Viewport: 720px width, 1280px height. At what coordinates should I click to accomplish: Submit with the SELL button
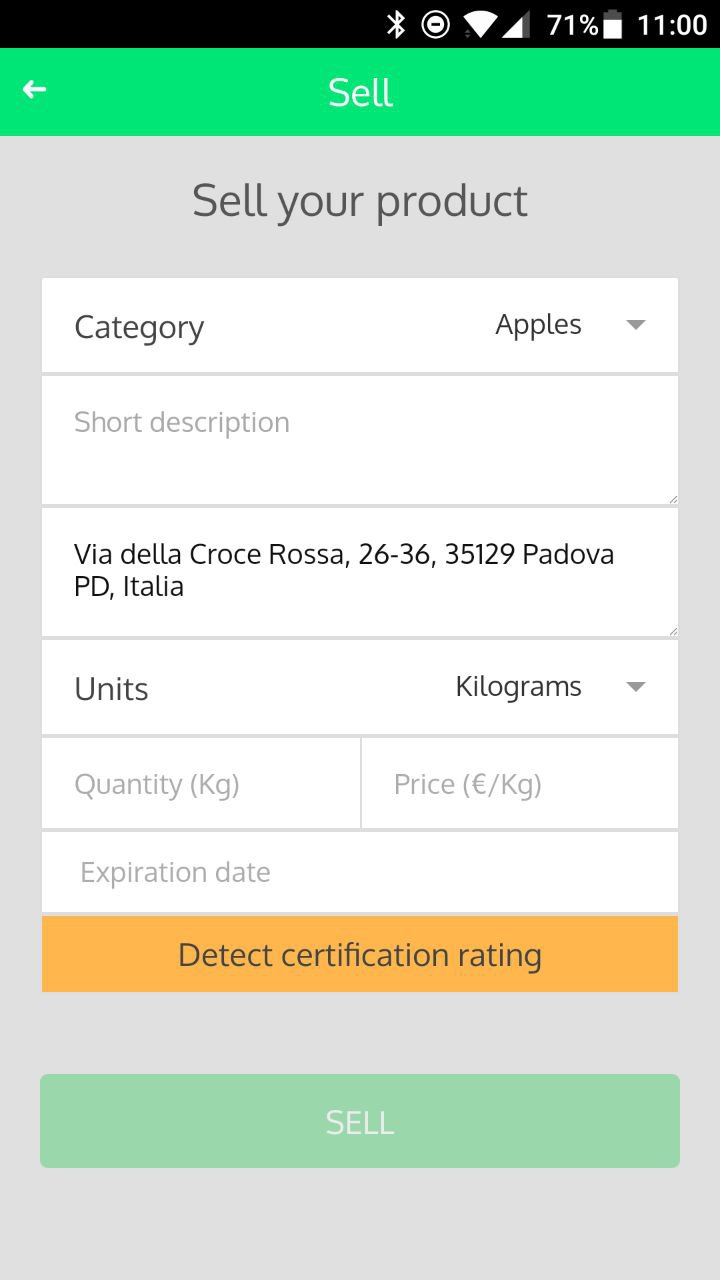[x=360, y=1121]
